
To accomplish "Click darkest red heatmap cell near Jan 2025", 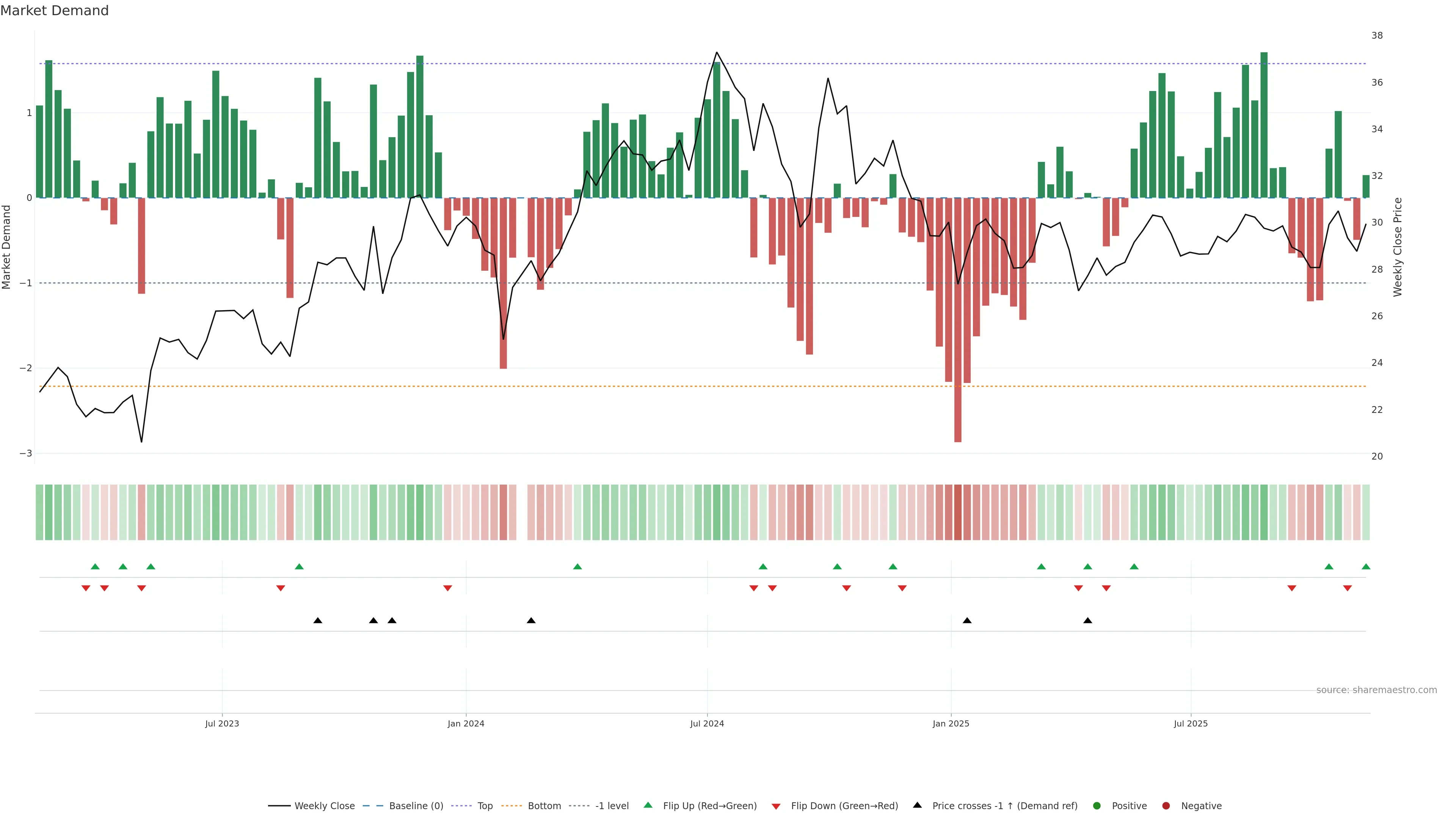I will (x=957, y=512).
